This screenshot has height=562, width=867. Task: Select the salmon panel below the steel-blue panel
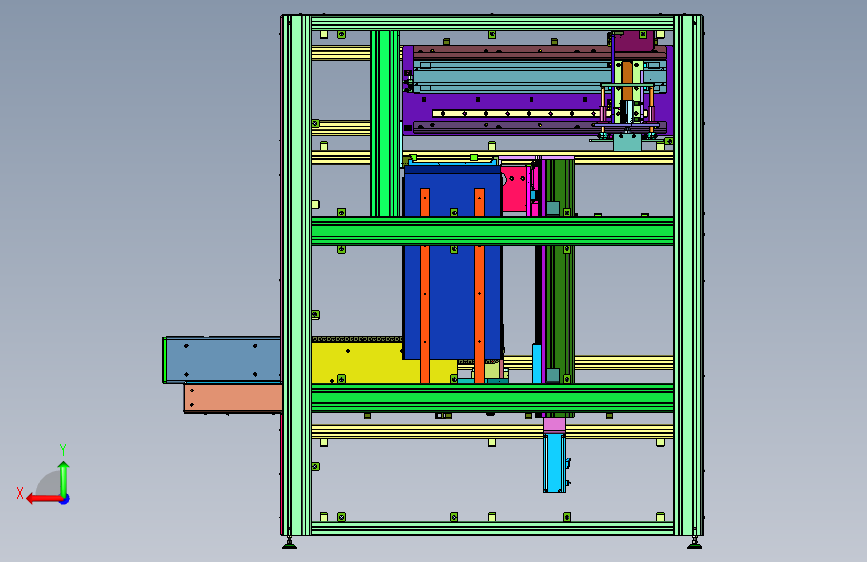tap(233, 398)
